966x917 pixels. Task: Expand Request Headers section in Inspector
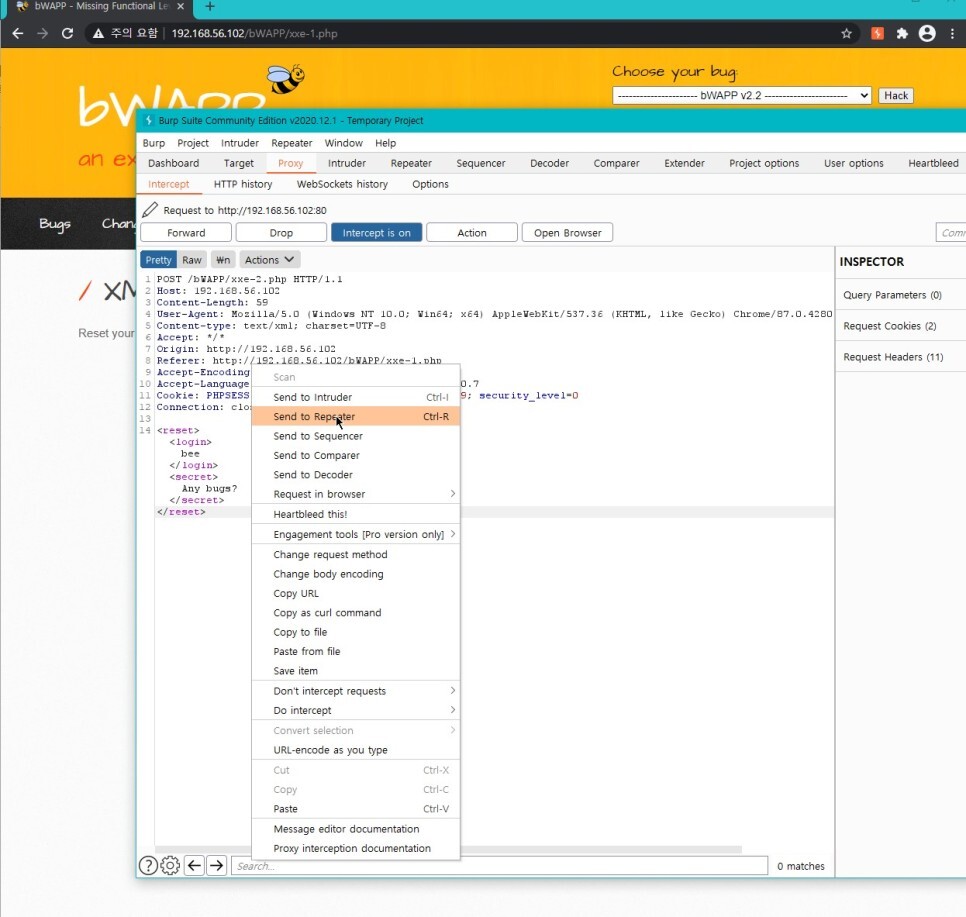pos(893,357)
